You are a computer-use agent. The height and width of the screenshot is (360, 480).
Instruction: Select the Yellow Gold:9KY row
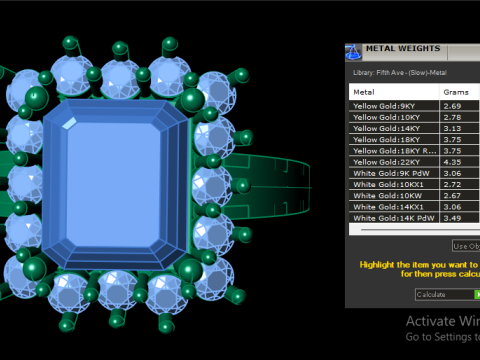tap(414, 106)
